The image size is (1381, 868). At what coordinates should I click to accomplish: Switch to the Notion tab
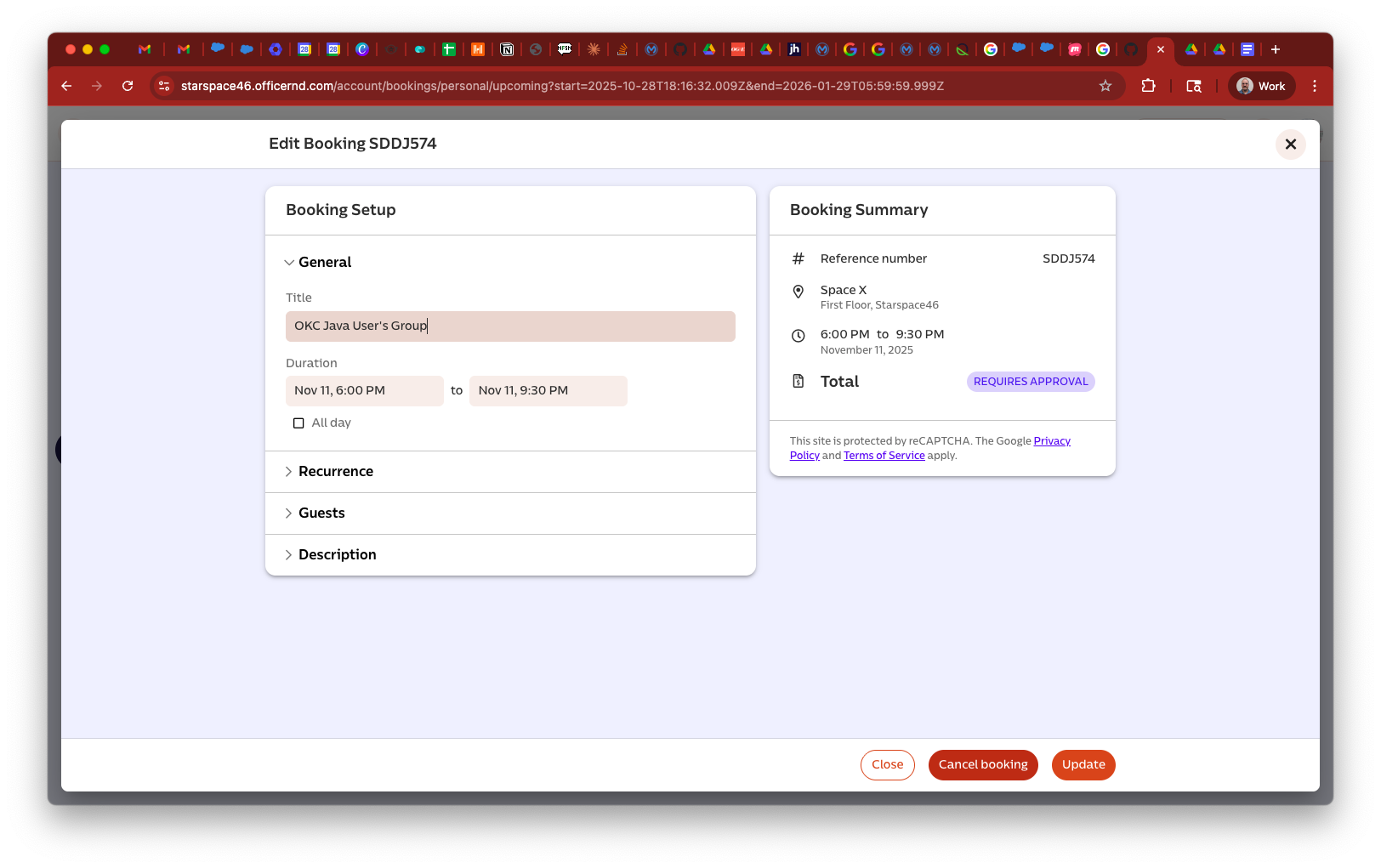[x=507, y=49]
